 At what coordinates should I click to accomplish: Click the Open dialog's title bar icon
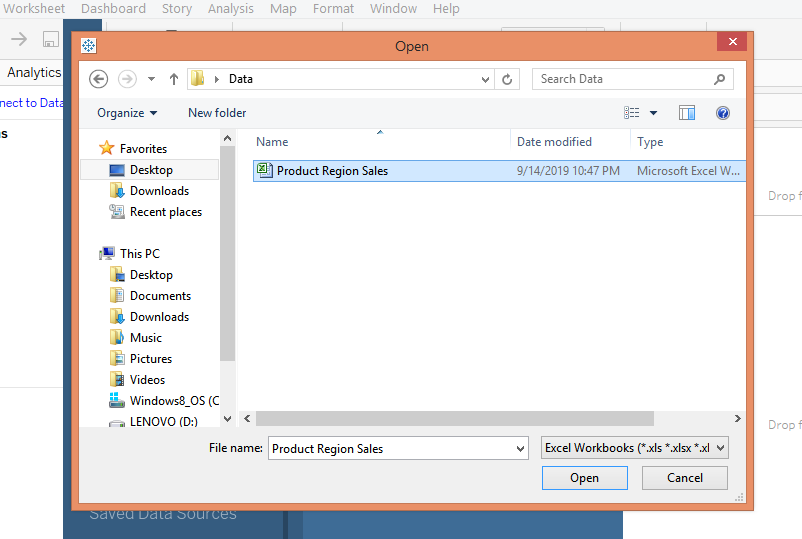click(x=88, y=46)
